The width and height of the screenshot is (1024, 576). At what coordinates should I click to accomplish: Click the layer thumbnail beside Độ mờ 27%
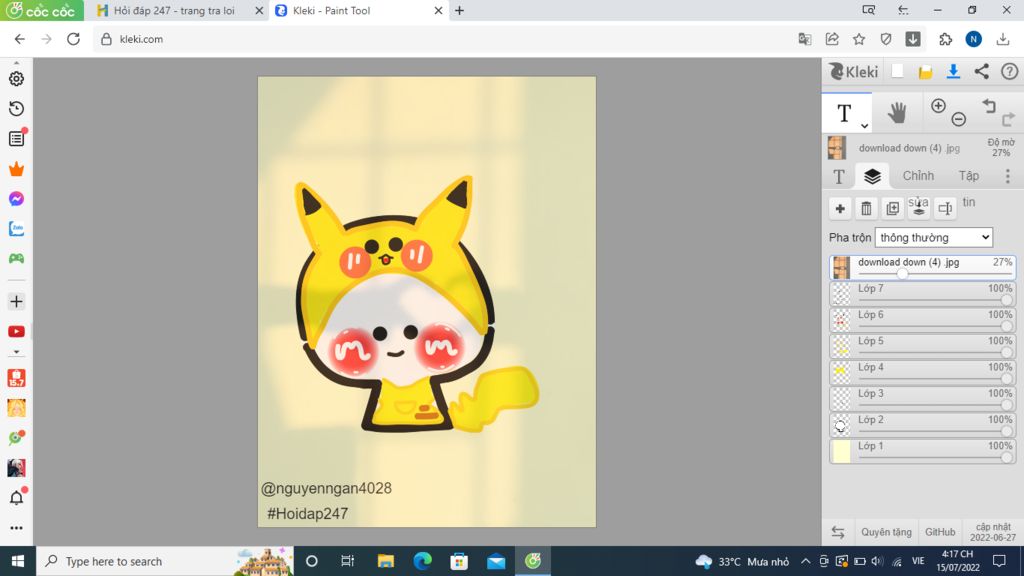point(837,148)
